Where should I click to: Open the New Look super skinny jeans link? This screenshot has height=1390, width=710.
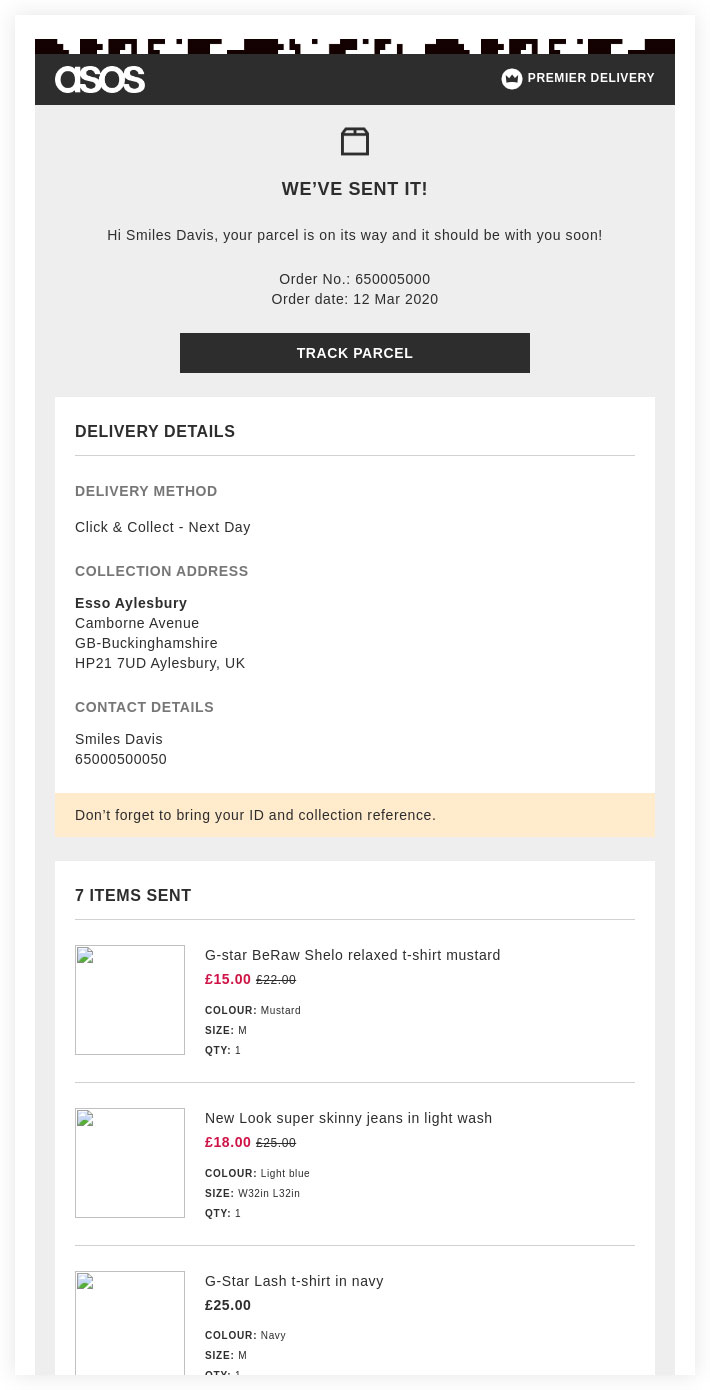coord(348,1118)
